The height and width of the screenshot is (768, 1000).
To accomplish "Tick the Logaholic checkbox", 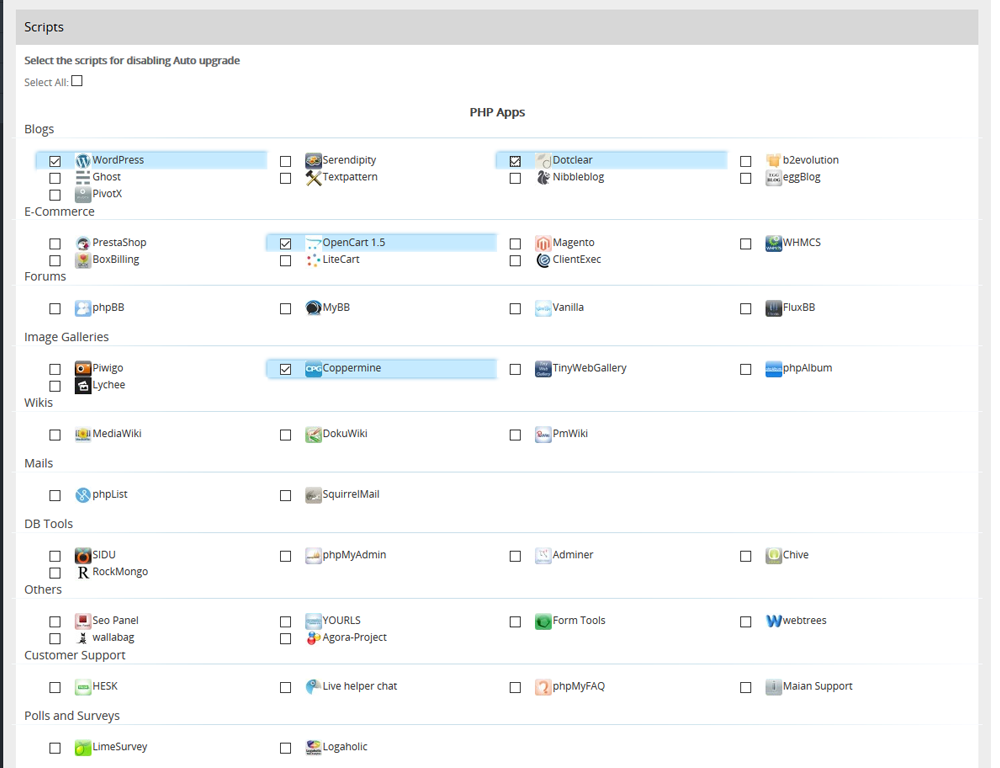I will coord(285,748).
